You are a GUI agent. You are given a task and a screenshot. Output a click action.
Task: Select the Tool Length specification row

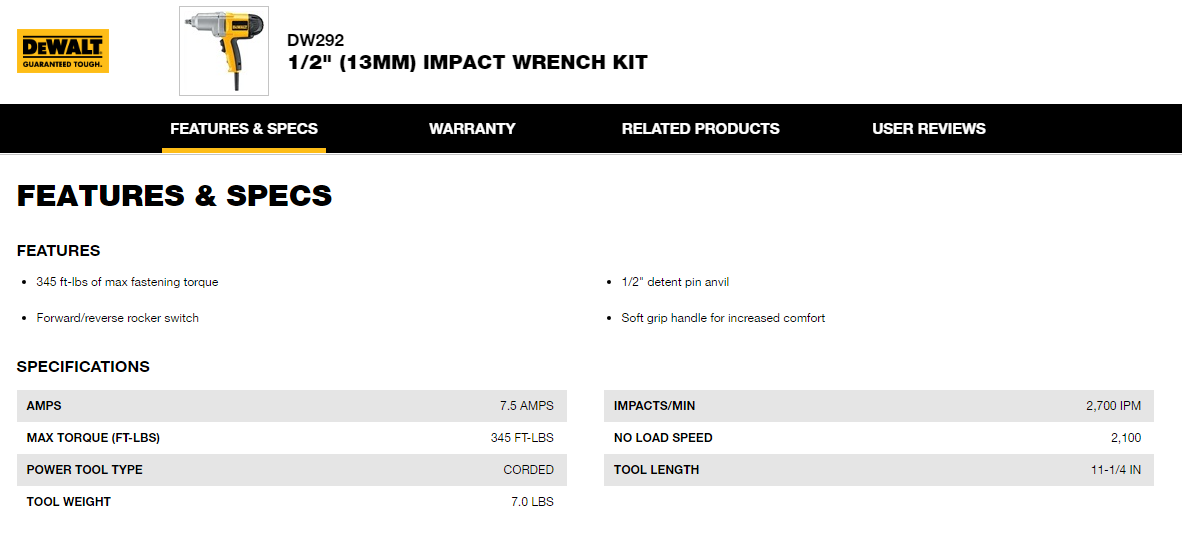[x=878, y=470]
